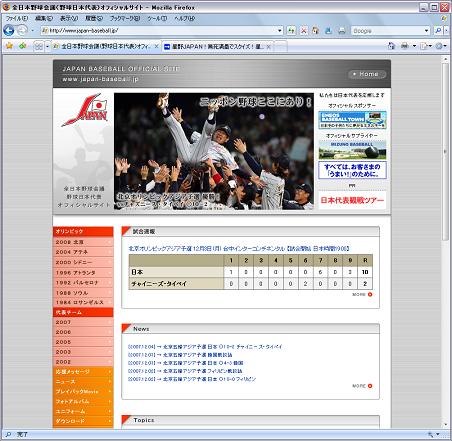Viewport: 452px width, 441px height.
Task: Open ダウンロード in the orange sidebar
Action: pyautogui.click(x=83, y=421)
